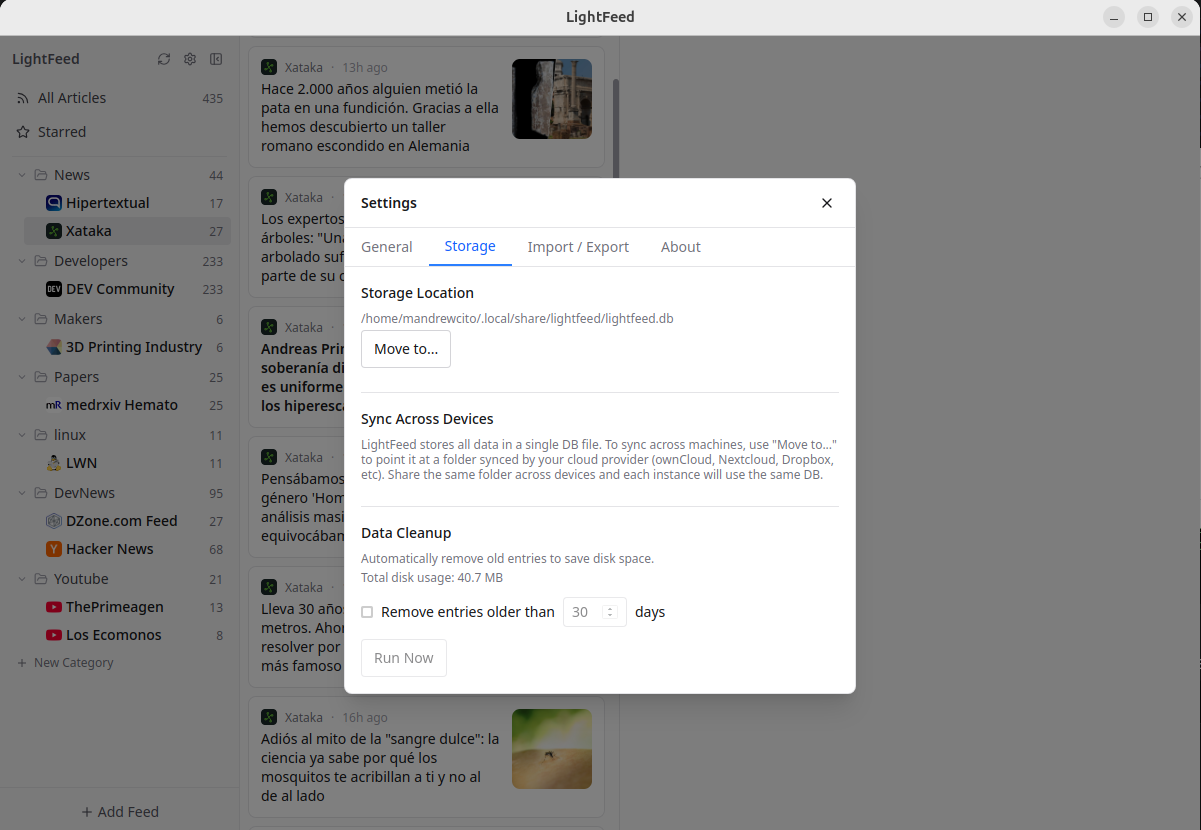Click the medrxiv Hemato feed icon
Image resolution: width=1201 pixels, height=830 pixels.
(x=54, y=405)
